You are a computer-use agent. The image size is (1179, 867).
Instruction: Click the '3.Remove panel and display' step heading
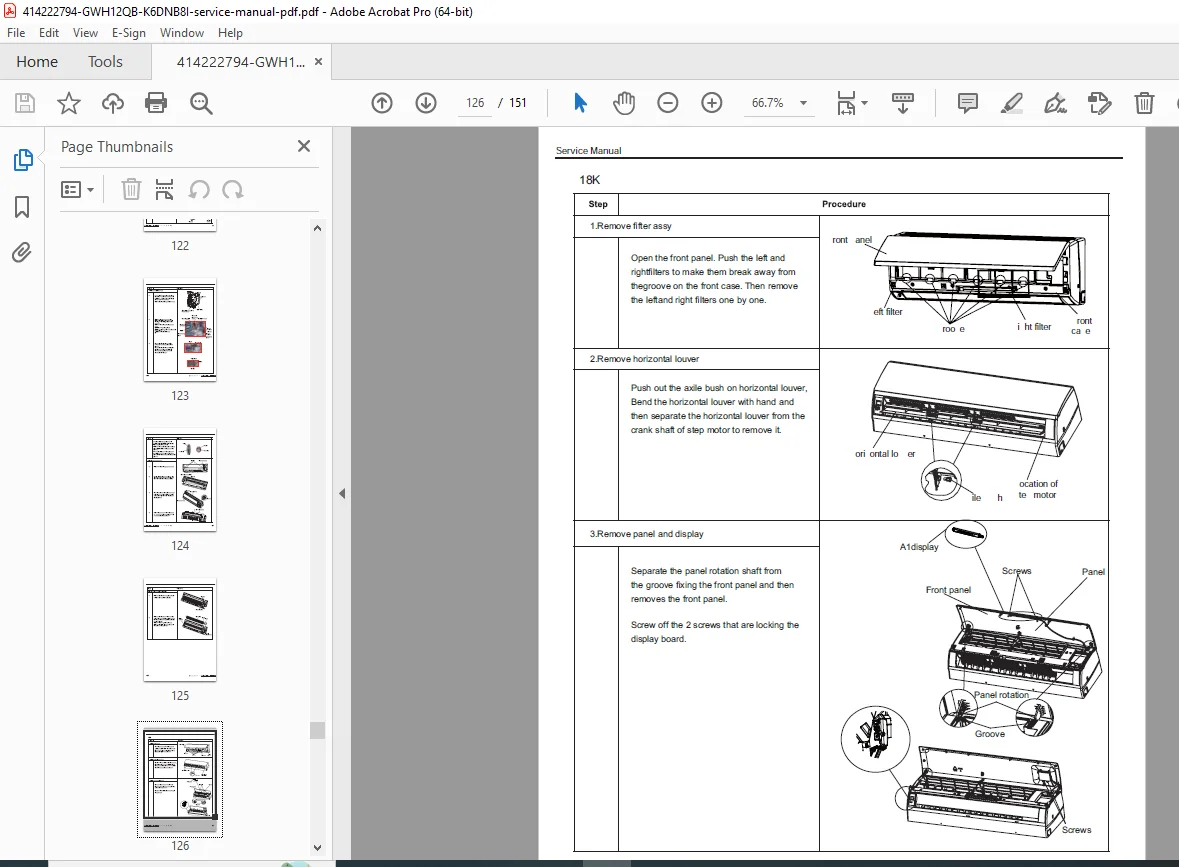[647, 534]
